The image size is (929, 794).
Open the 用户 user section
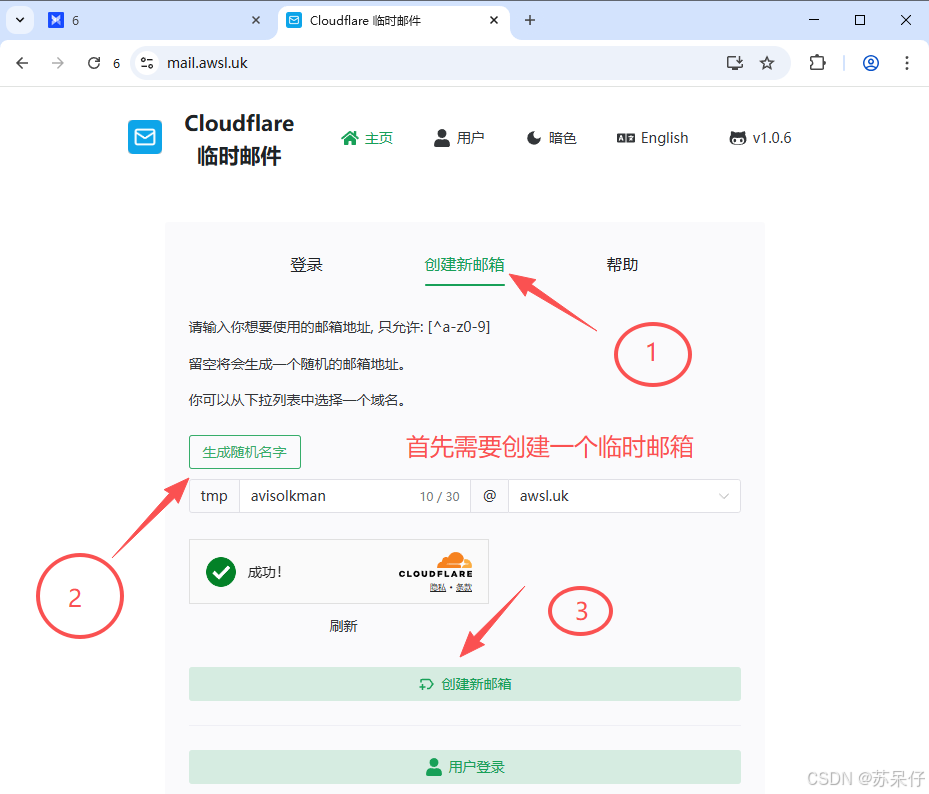click(x=458, y=137)
